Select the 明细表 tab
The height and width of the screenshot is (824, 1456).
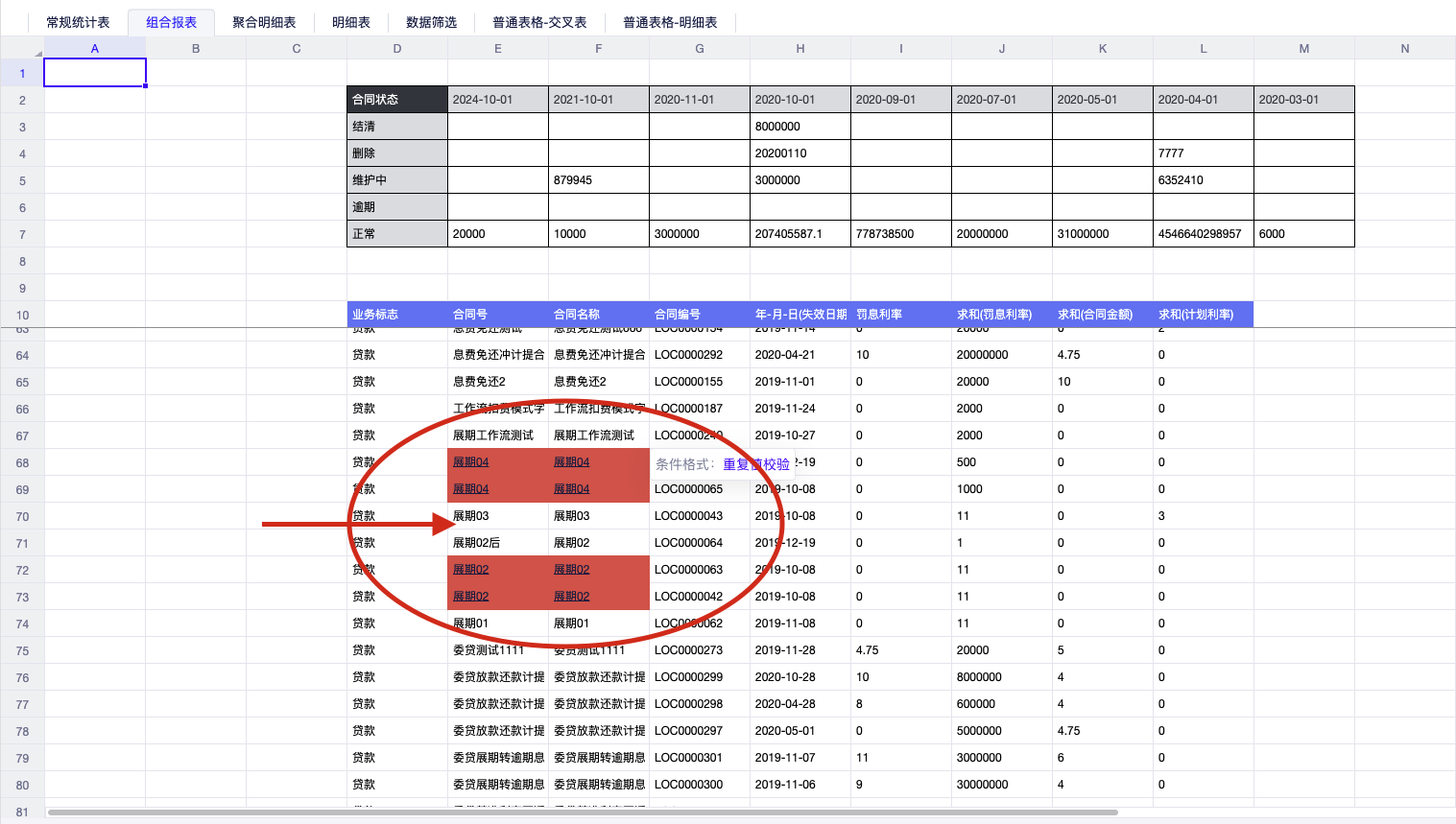[x=351, y=22]
